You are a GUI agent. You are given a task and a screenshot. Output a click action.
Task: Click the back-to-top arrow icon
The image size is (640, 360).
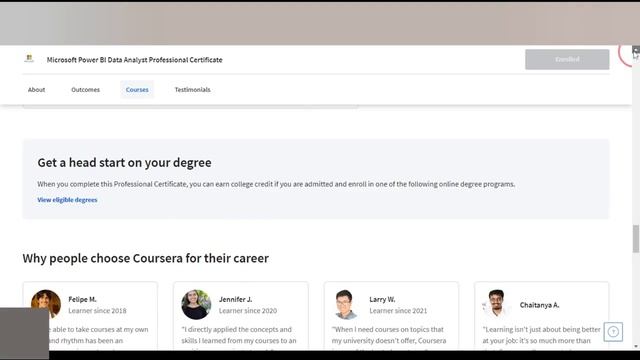[x=613, y=332]
